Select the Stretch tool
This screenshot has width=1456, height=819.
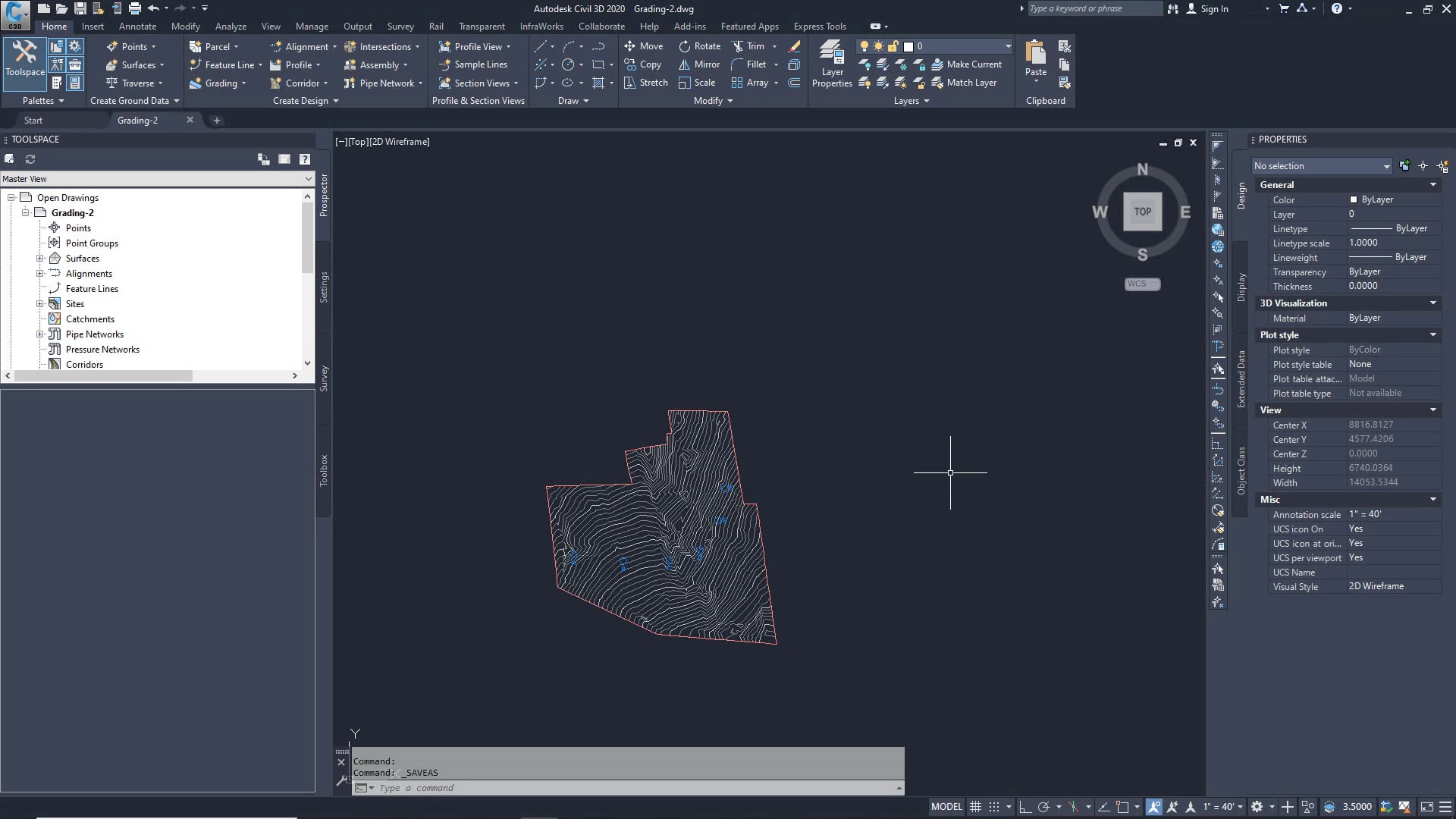[645, 83]
